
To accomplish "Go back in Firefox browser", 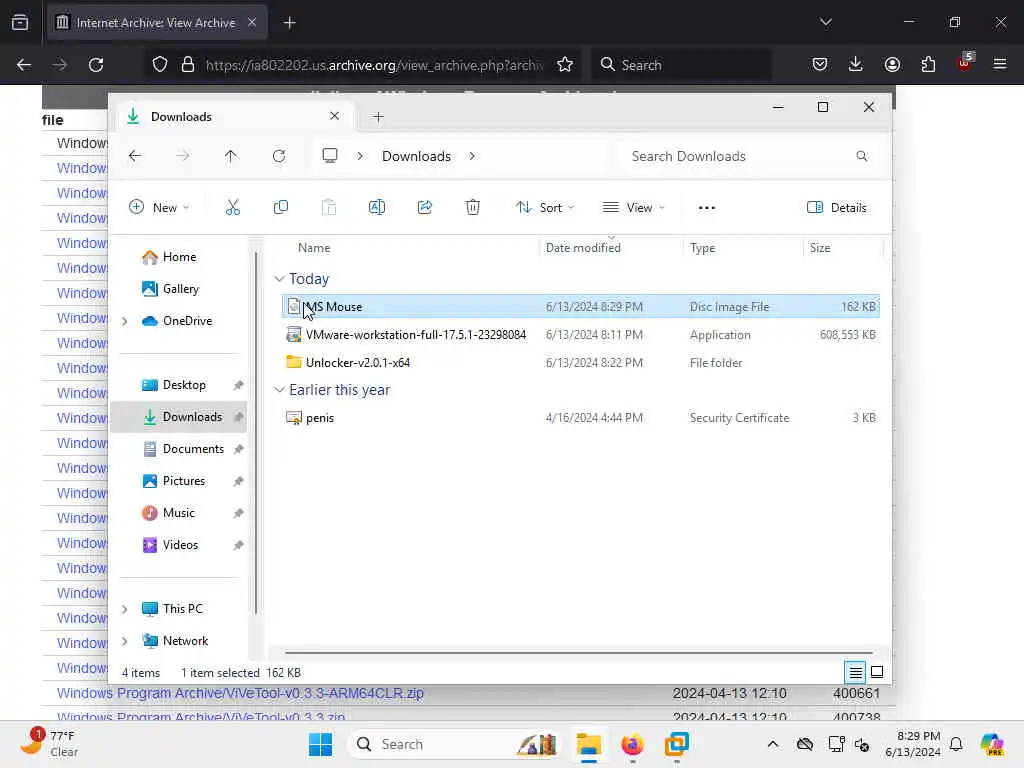I will tap(24, 65).
